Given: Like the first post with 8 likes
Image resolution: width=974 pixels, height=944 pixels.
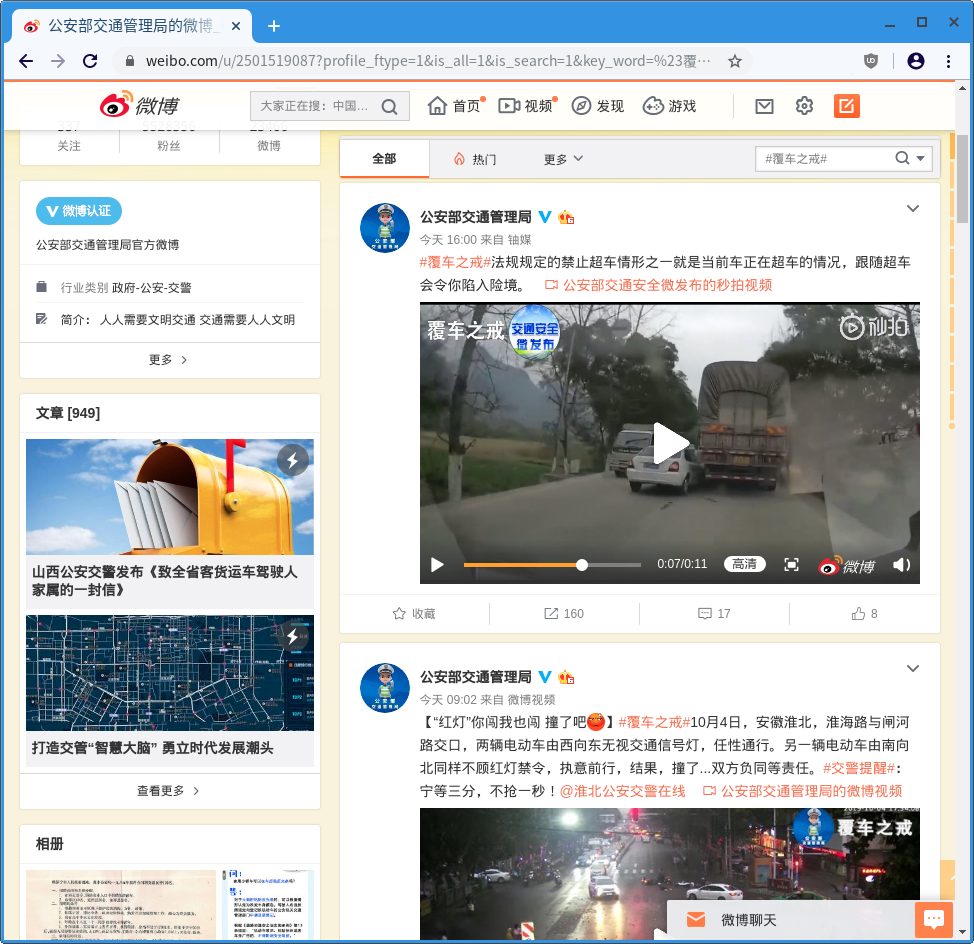Looking at the screenshot, I should click(x=864, y=614).
